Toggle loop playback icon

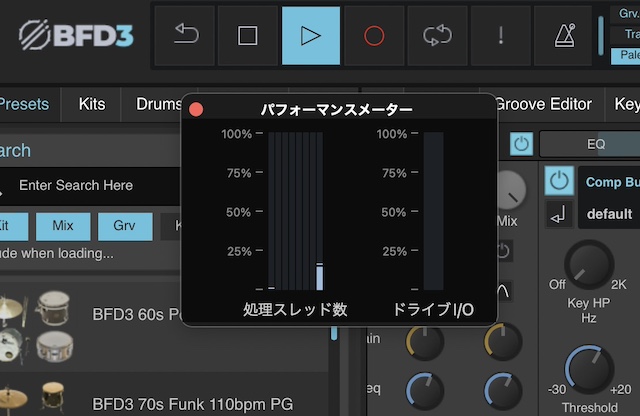pyautogui.click(x=438, y=35)
